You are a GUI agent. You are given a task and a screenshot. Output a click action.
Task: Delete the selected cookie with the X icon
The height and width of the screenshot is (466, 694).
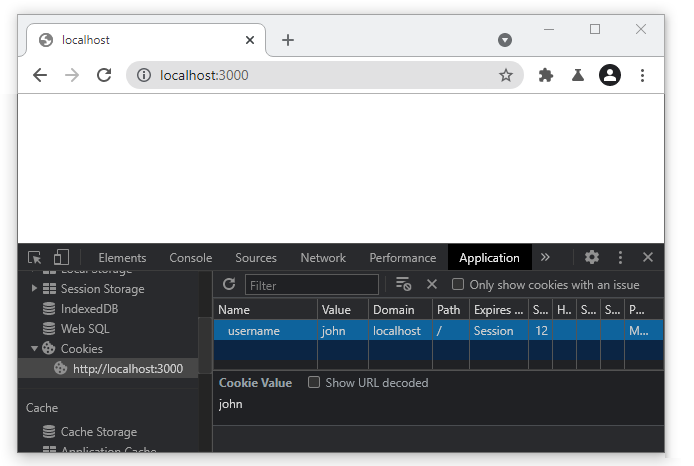tap(432, 284)
